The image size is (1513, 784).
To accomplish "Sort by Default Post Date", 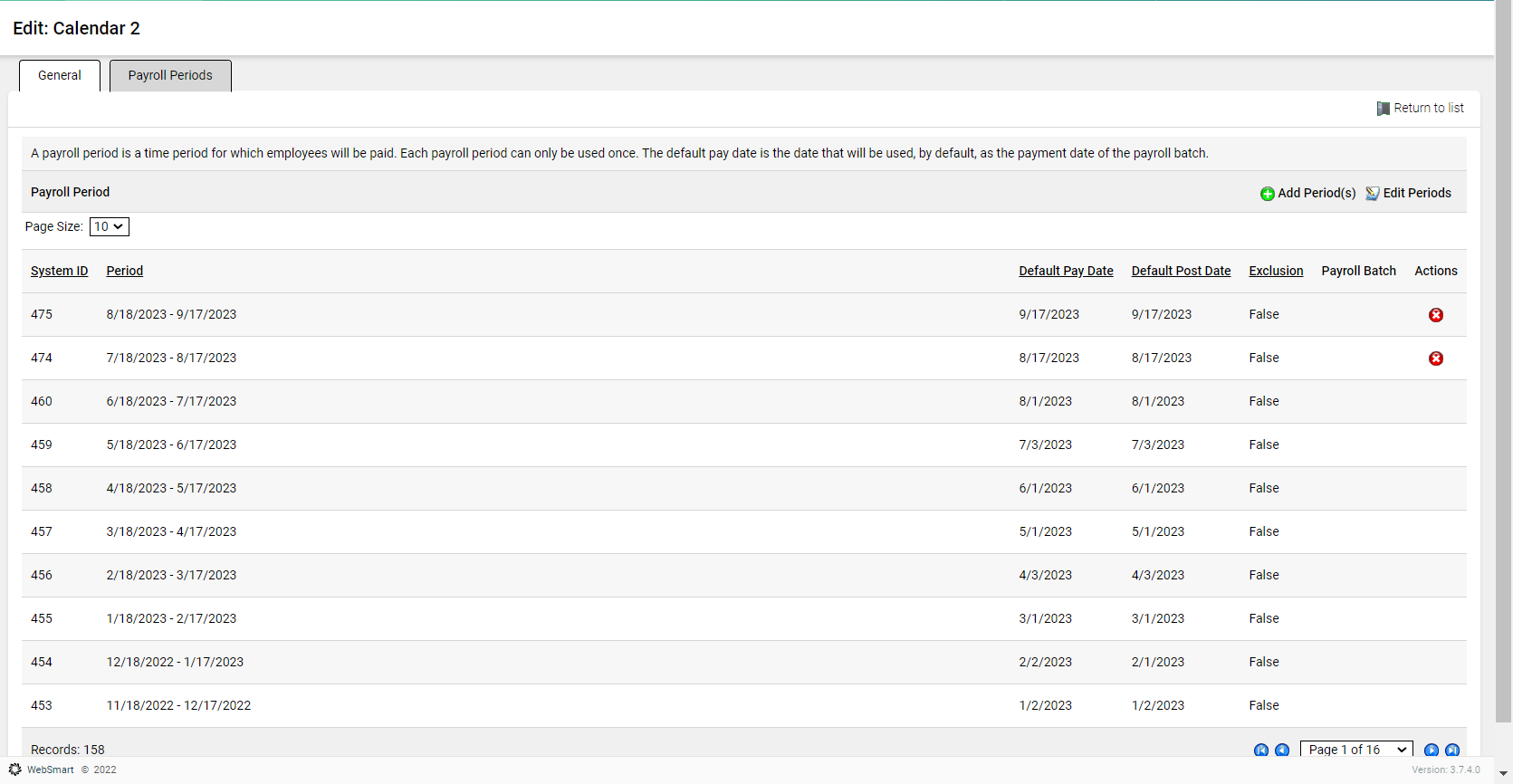I will tap(1180, 271).
